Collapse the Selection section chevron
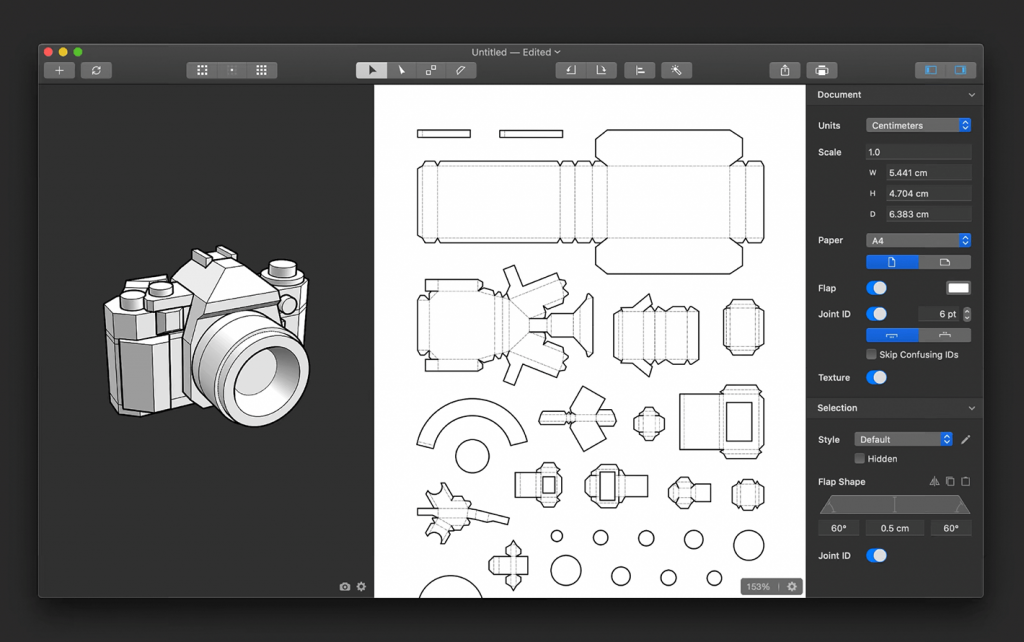 point(972,408)
